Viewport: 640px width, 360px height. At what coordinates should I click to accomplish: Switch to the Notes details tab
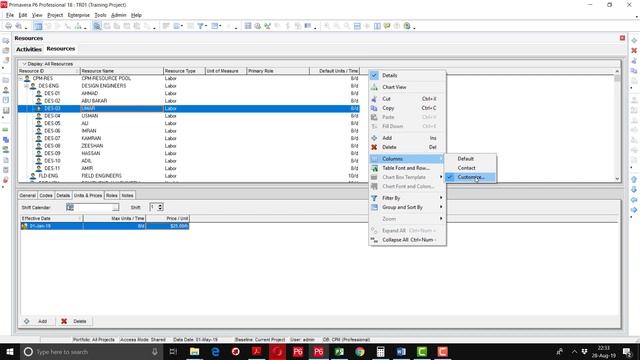coord(127,196)
